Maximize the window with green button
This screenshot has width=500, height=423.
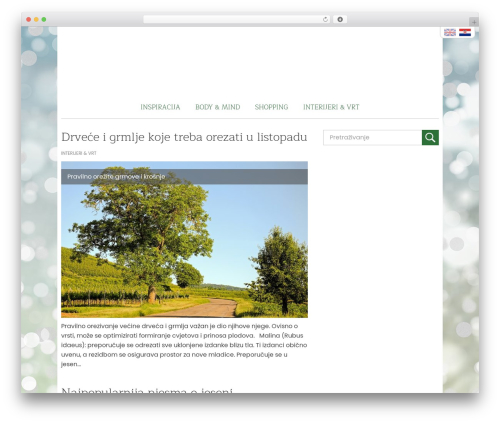[44, 19]
